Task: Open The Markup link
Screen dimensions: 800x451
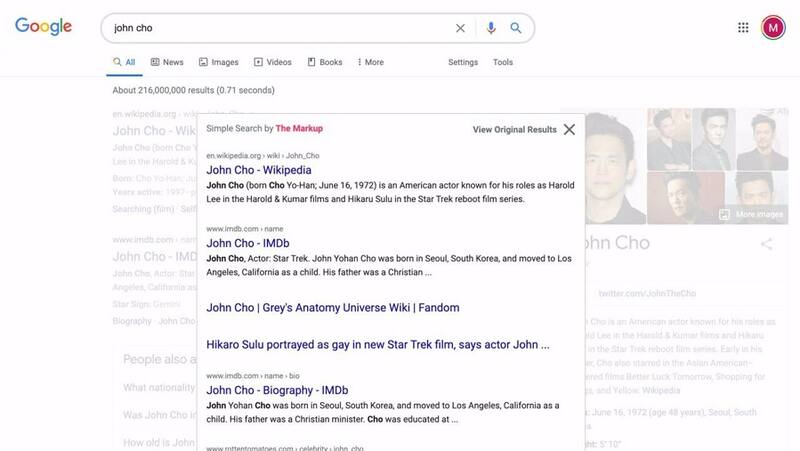Action: pyautogui.click(x=299, y=129)
